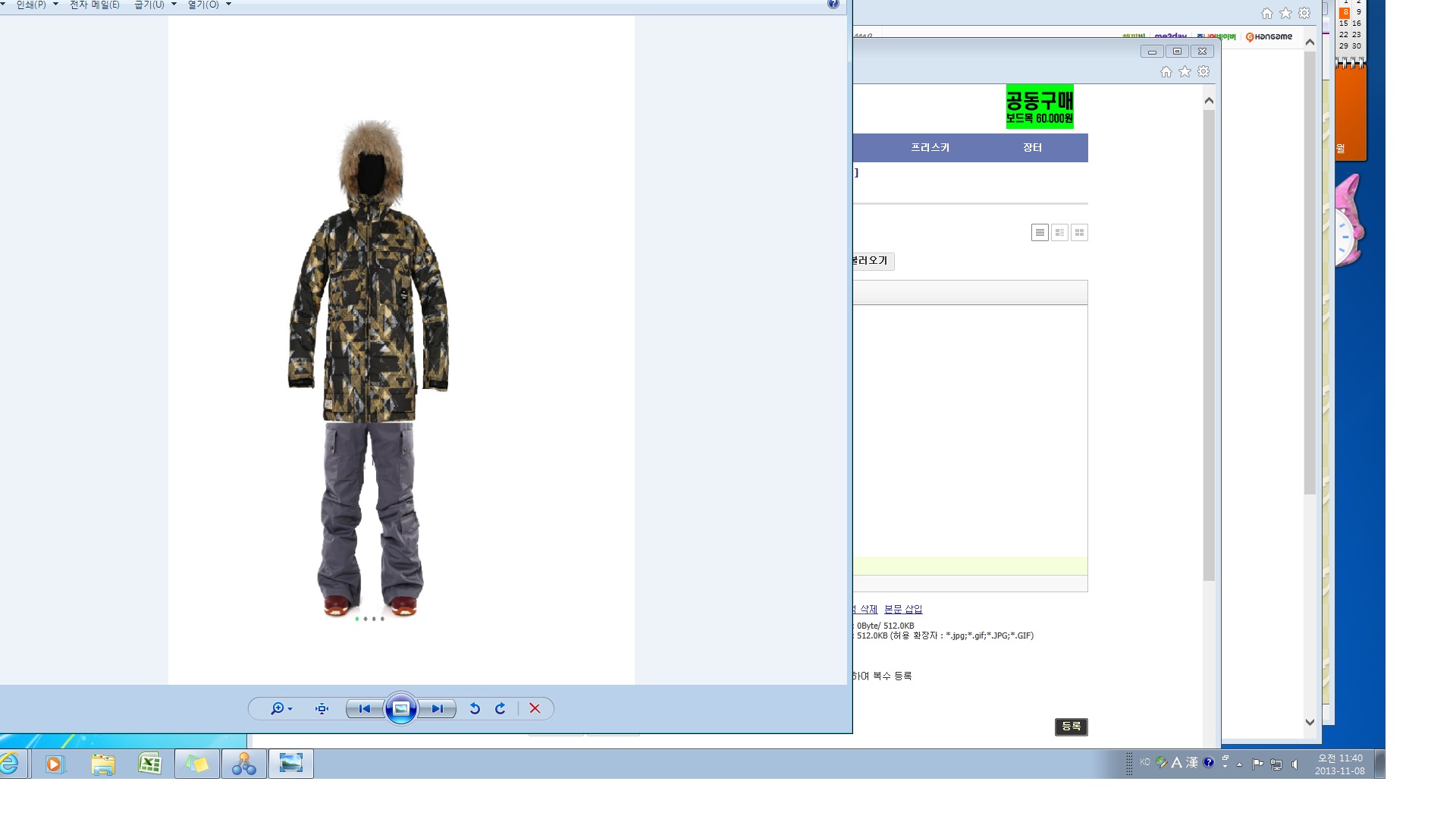
Task: Advance to the next photo
Action: [x=438, y=708]
